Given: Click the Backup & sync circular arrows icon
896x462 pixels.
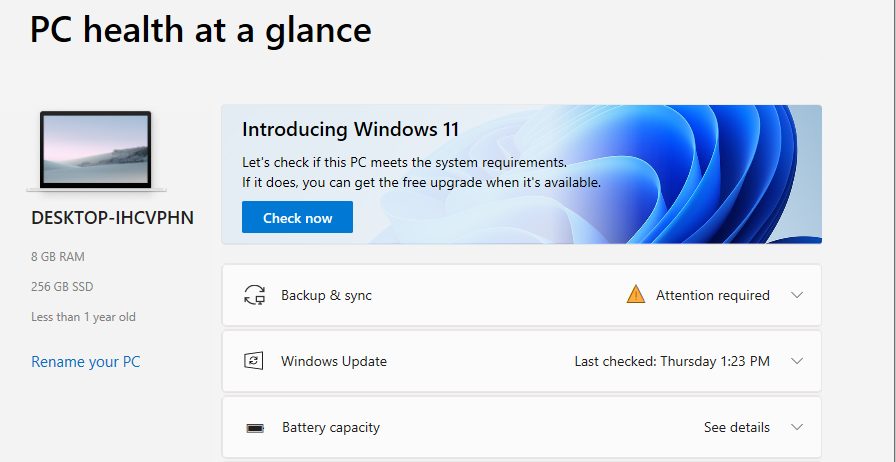Looking at the screenshot, I should (254, 295).
